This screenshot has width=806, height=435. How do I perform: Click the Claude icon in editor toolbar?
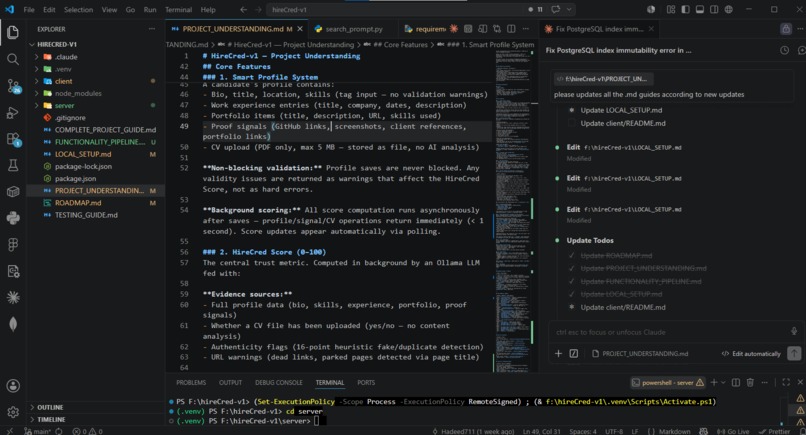pos(454,29)
